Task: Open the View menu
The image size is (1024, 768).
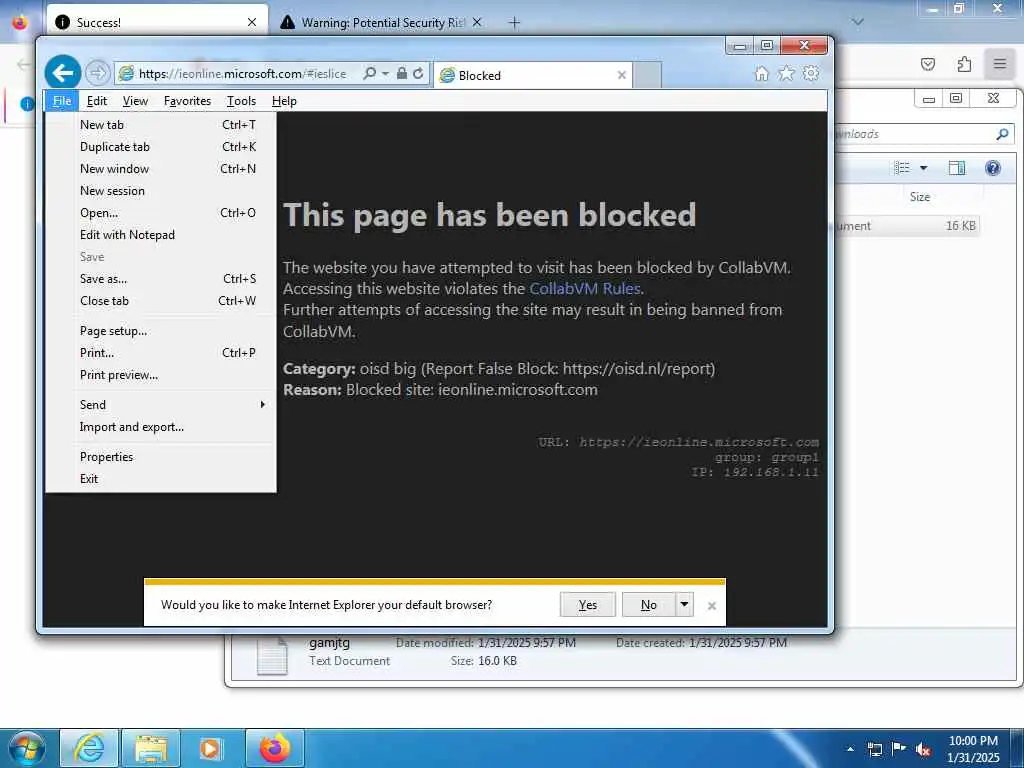Action: (x=135, y=101)
